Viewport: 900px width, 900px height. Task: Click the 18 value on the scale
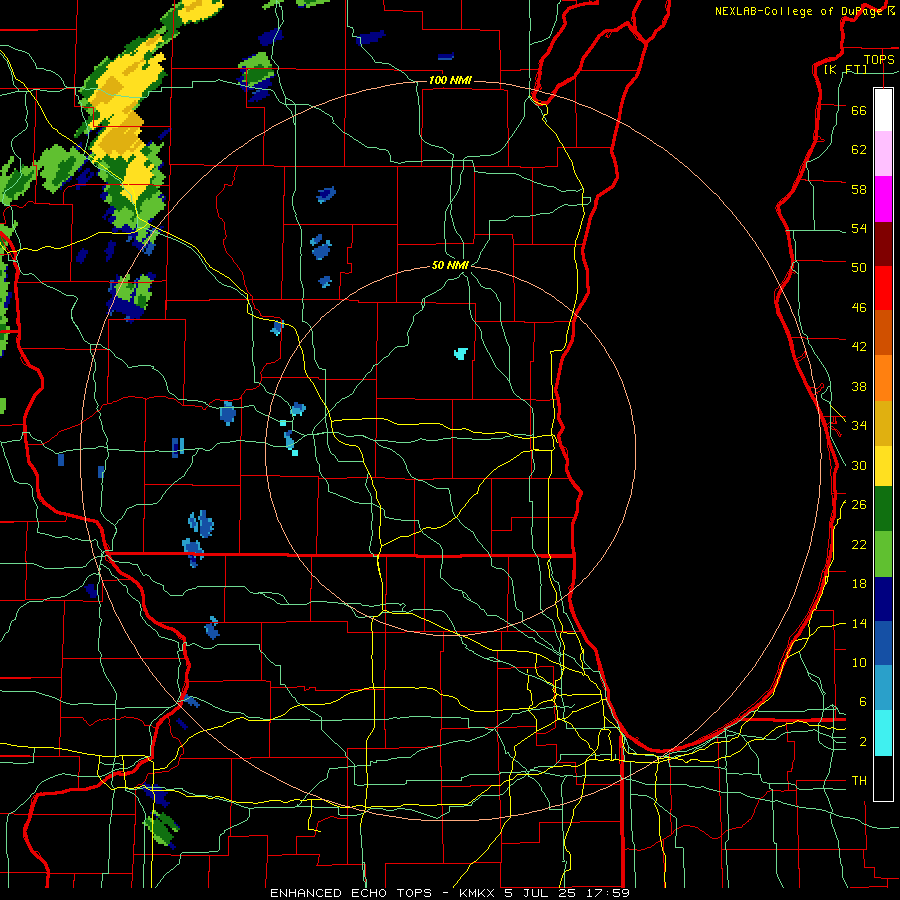tap(859, 584)
